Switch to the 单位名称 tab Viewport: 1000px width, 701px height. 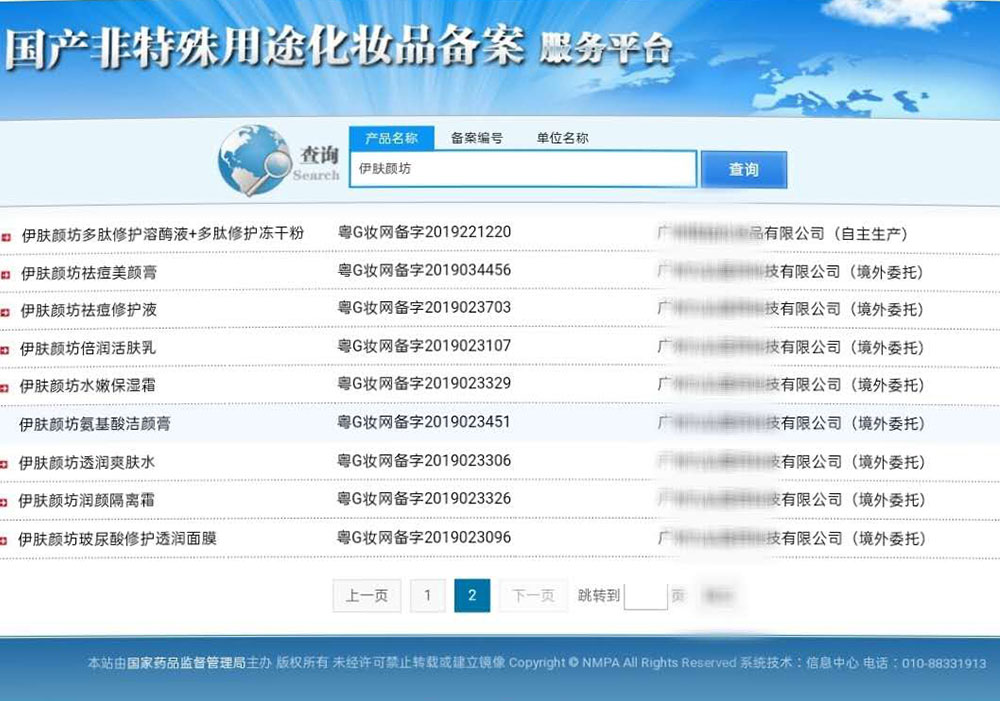562,138
